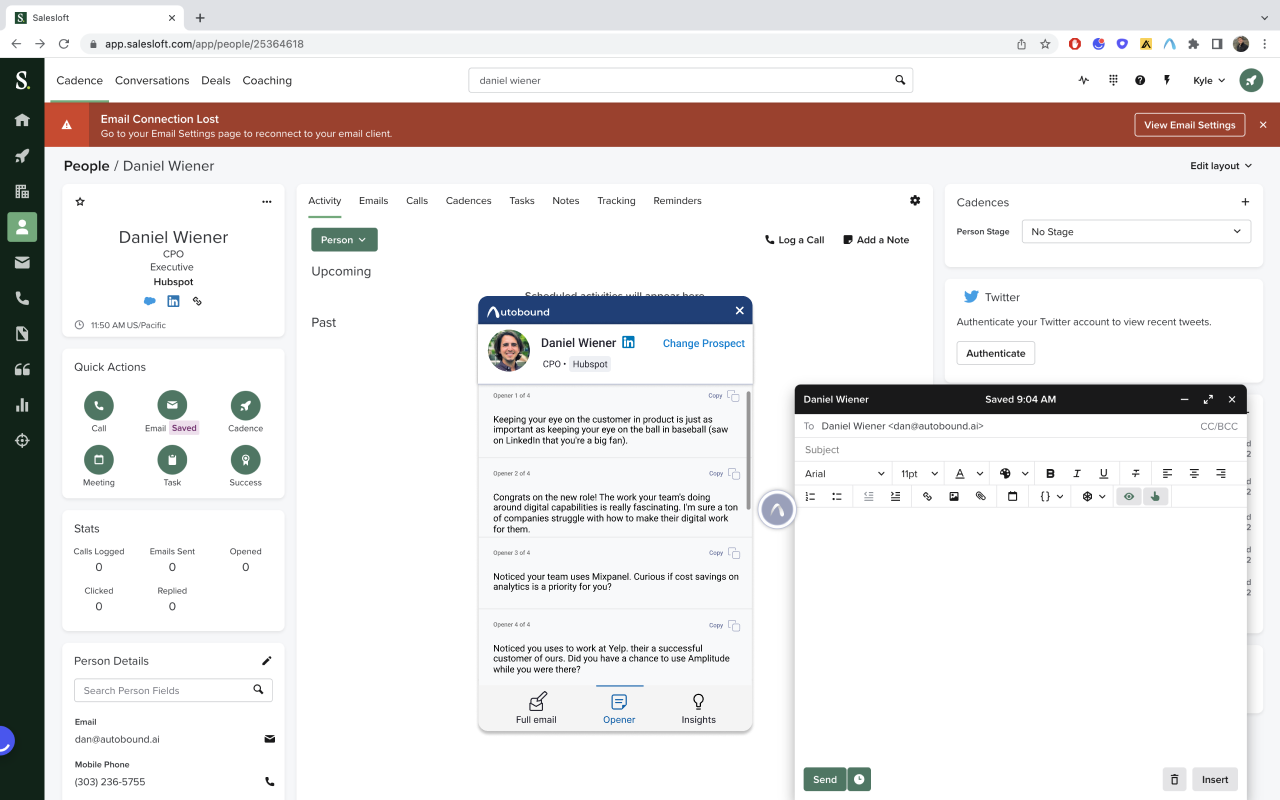Click View Email Settings button
This screenshot has width=1280, height=800.
[1190, 125]
